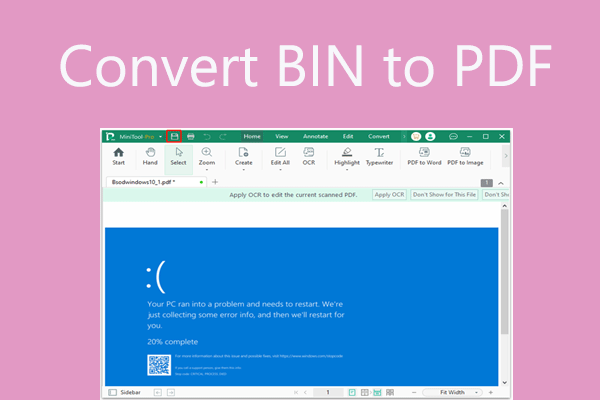The image size is (600, 400).
Task: Expand the Highlight dropdown arrow
Action: (347, 170)
